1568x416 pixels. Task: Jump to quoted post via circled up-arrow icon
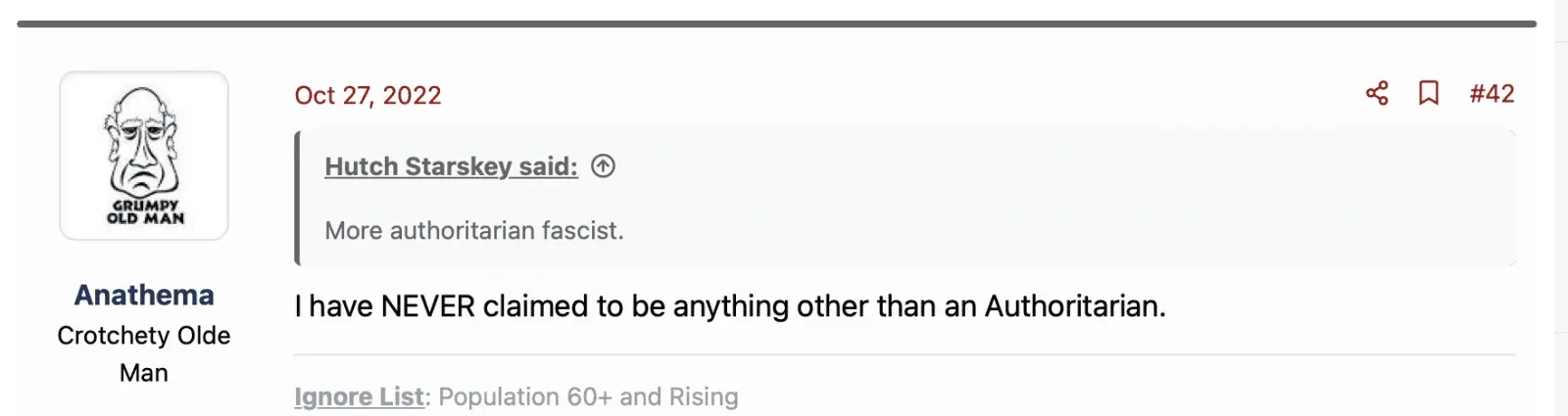point(604,166)
